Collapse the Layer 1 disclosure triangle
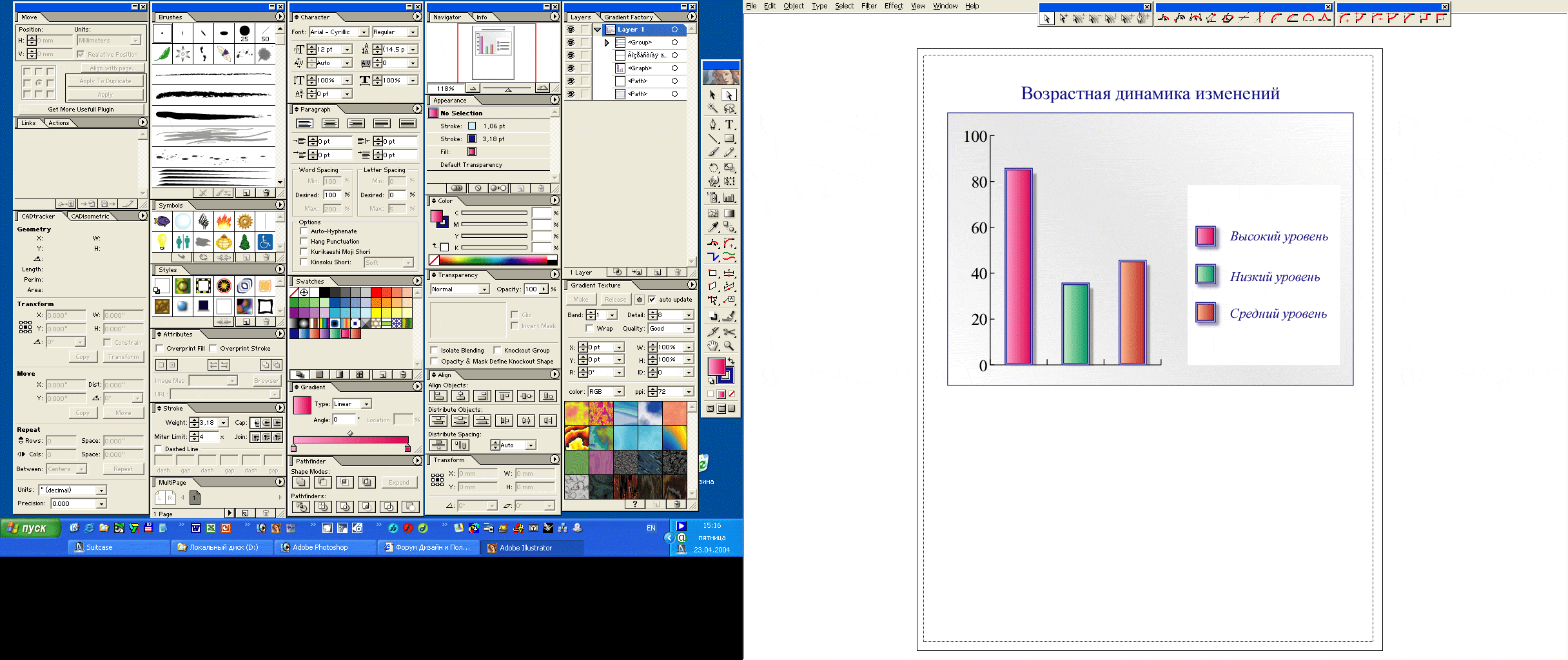 (598, 30)
